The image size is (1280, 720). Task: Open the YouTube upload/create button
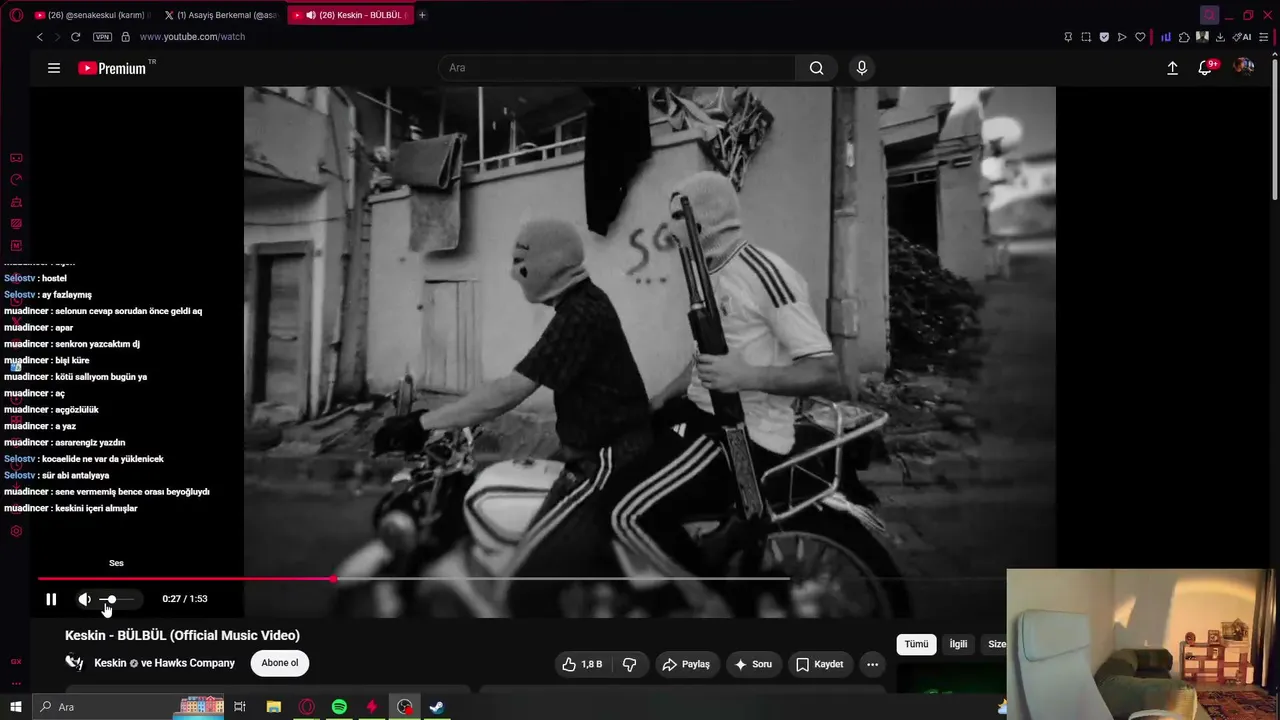[x=1173, y=68]
